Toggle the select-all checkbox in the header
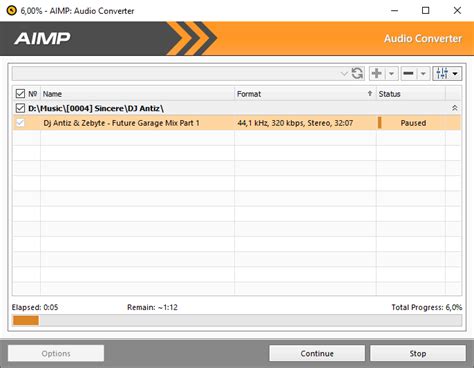This screenshot has height=368, width=474. pos(20,94)
